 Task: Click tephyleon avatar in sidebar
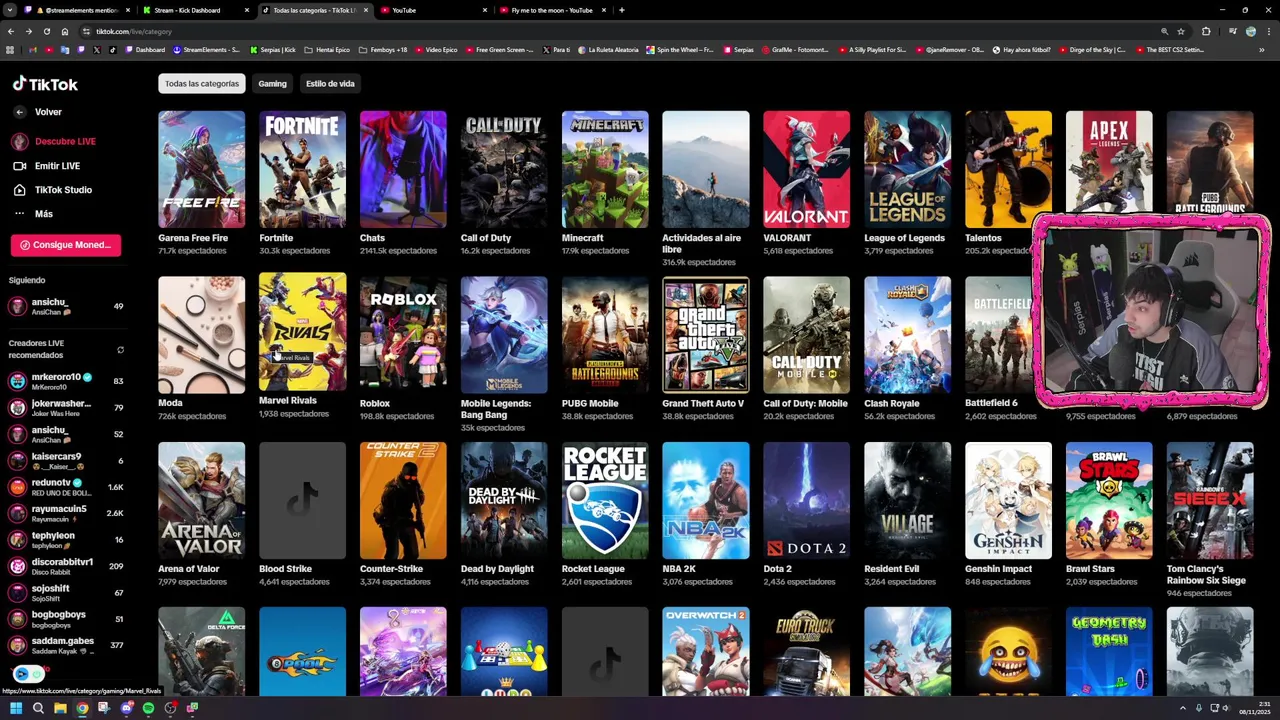point(17,540)
